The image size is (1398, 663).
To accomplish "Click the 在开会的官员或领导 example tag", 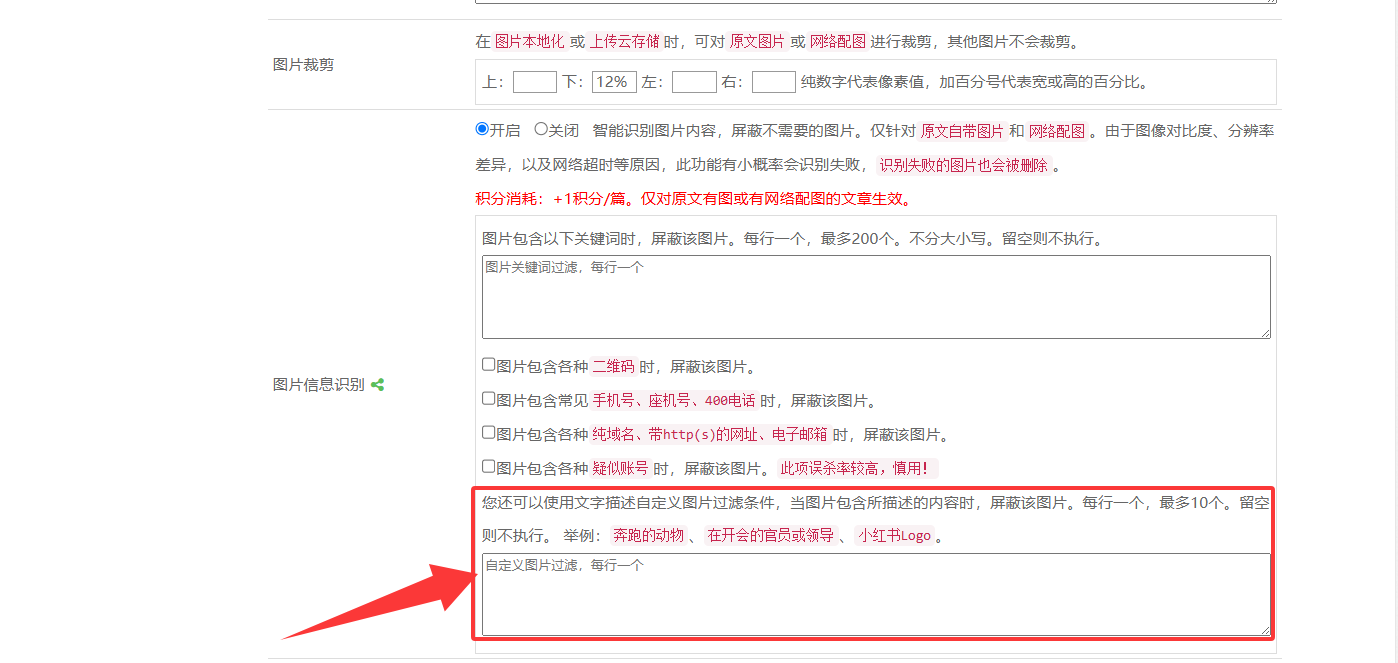I will (770, 536).
